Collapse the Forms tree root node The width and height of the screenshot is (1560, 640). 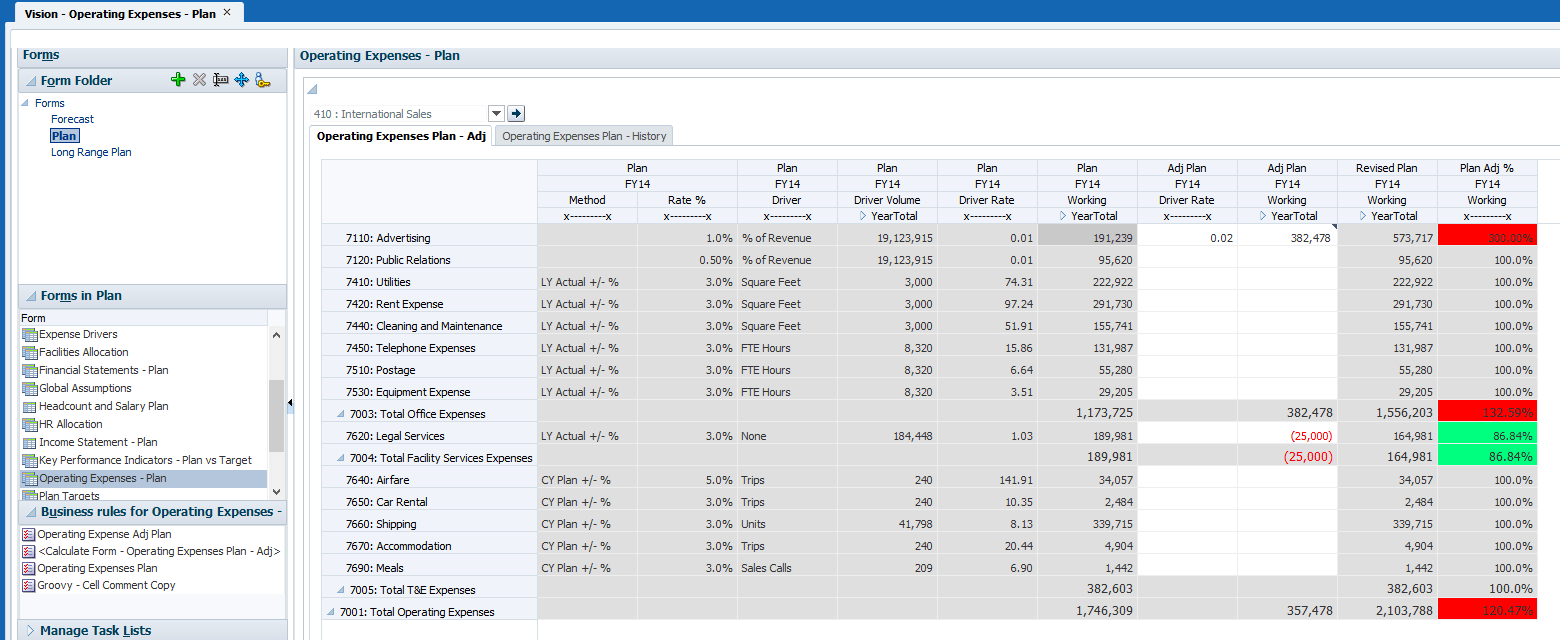(x=26, y=103)
